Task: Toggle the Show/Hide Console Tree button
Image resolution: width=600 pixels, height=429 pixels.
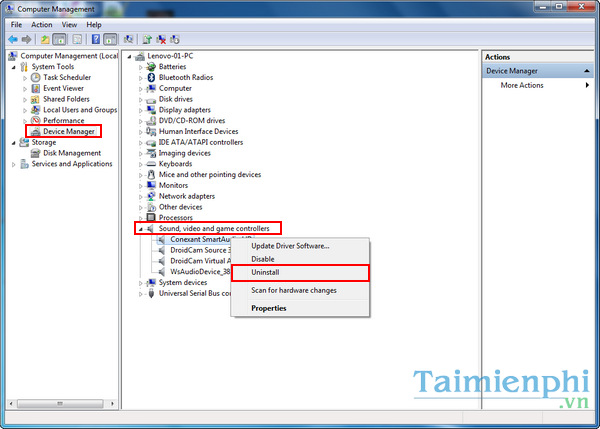Action: click(59, 39)
